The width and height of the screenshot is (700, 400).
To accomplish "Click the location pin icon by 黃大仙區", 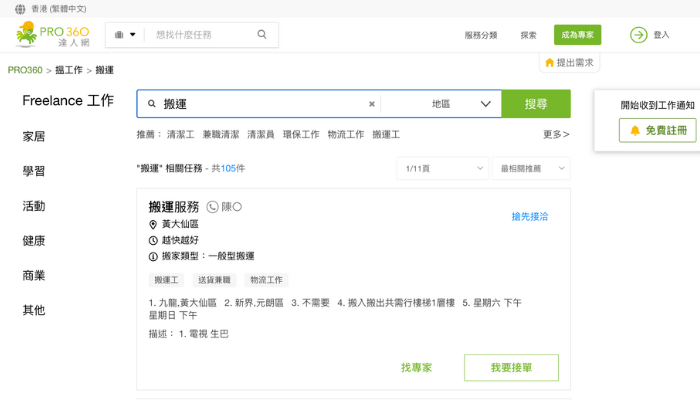I will 153,225.
